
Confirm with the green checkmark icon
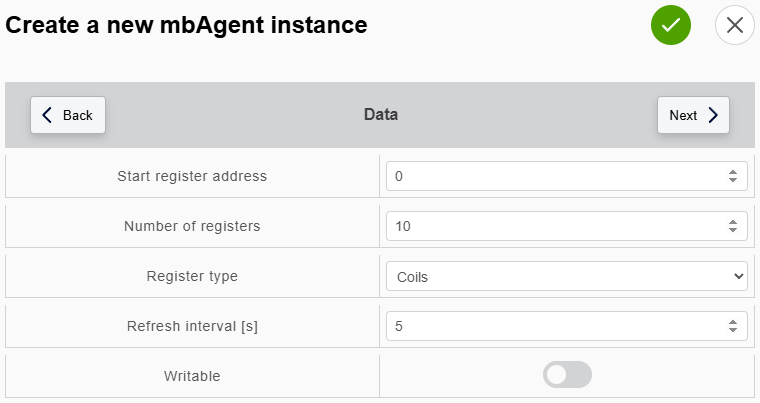point(671,25)
